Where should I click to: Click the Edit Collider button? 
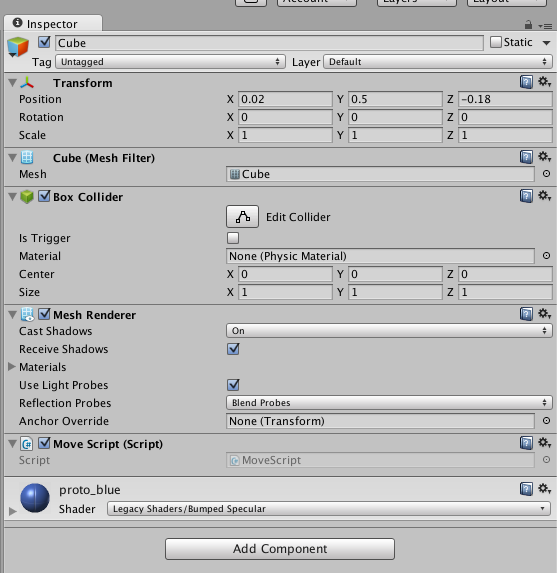point(242,216)
